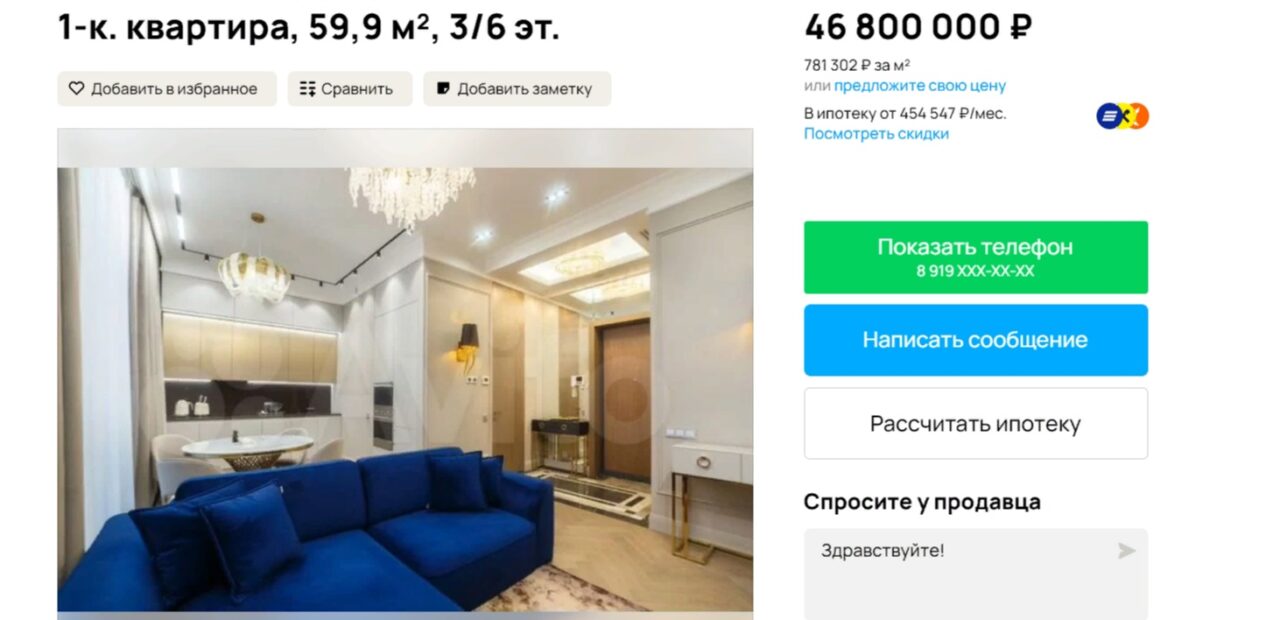Focus the Здравствуйте! message input
This screenshot has height=620, width=1280.
pyautogui.click(x=976, y=574)
